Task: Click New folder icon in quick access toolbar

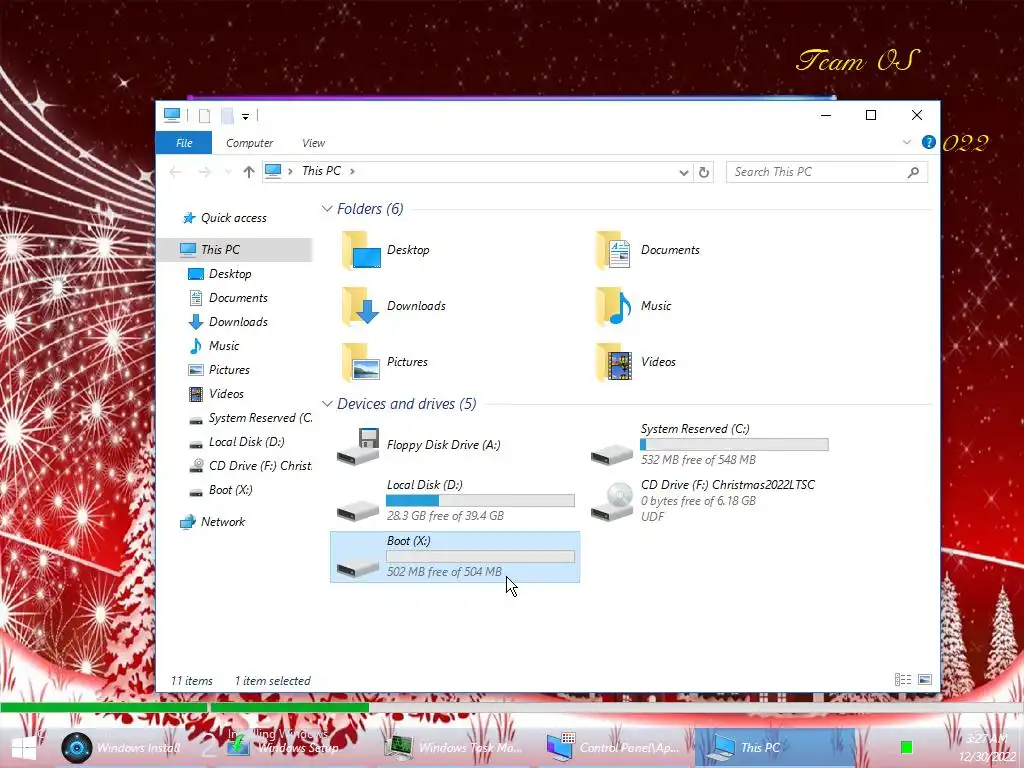Action: 227,116
